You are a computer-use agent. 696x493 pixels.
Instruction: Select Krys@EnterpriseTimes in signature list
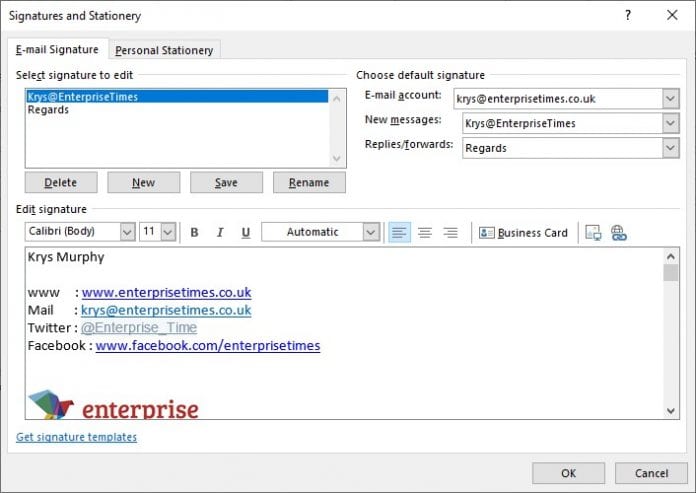coord(177,97)
